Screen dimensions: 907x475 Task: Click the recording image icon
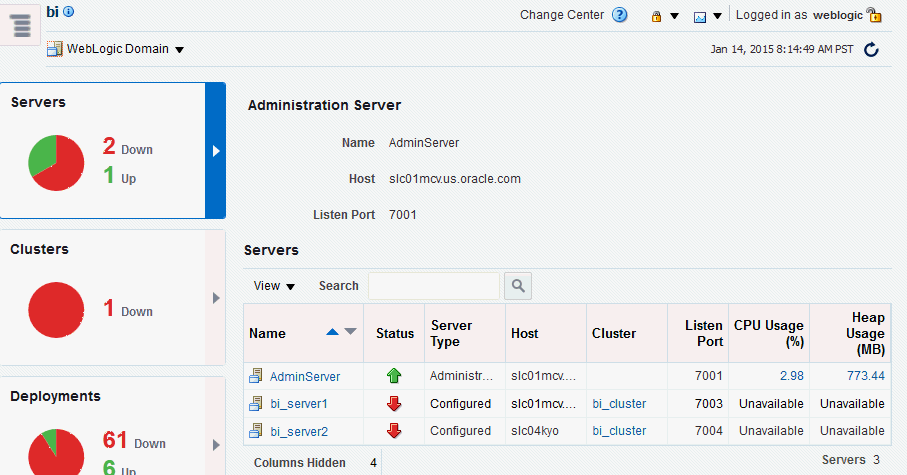tap(700, 17)
